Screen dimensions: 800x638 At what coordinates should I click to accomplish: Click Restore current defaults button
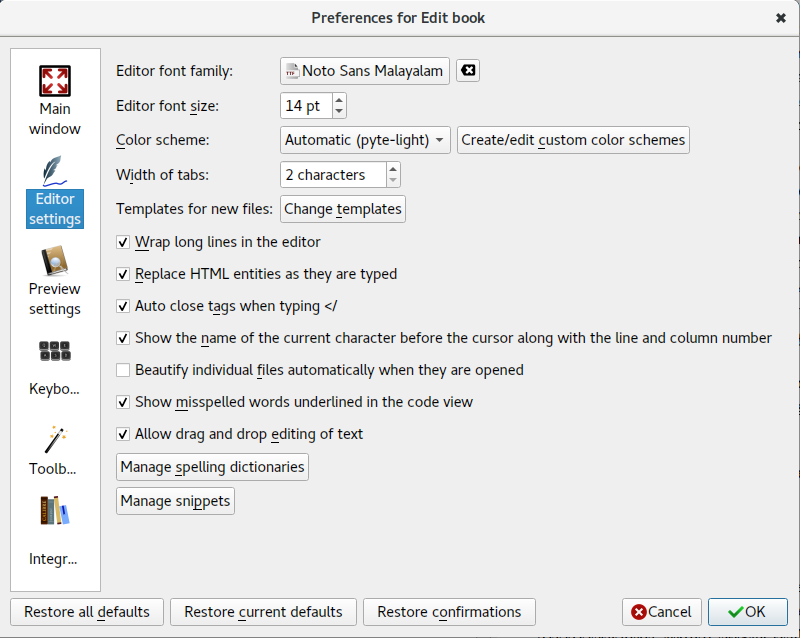pyautogui.click(x=263, y=612)
